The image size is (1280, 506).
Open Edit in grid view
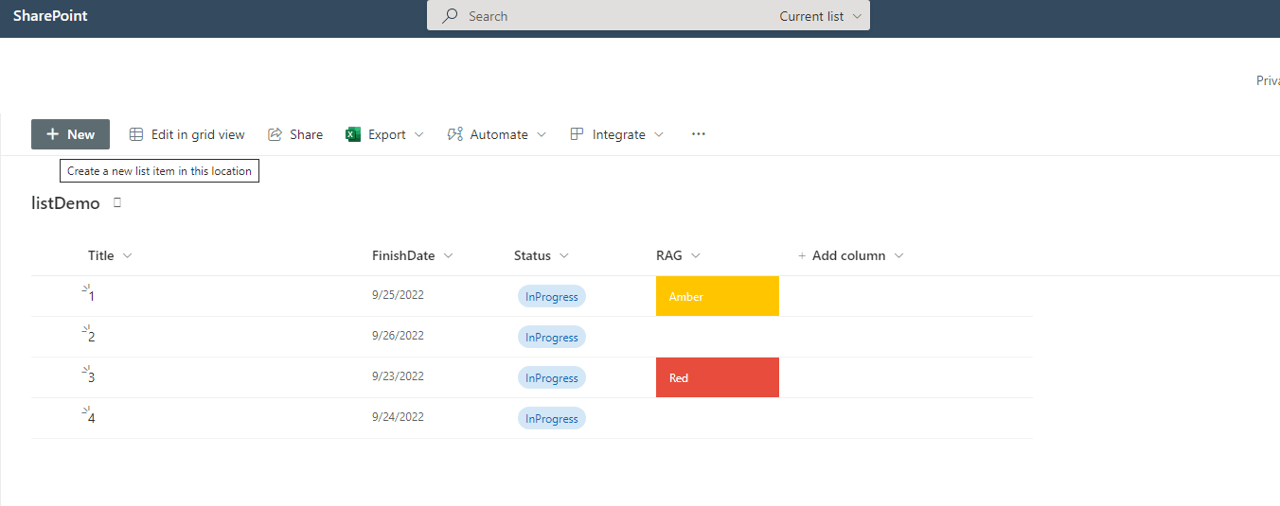click(x=187, y=134)
